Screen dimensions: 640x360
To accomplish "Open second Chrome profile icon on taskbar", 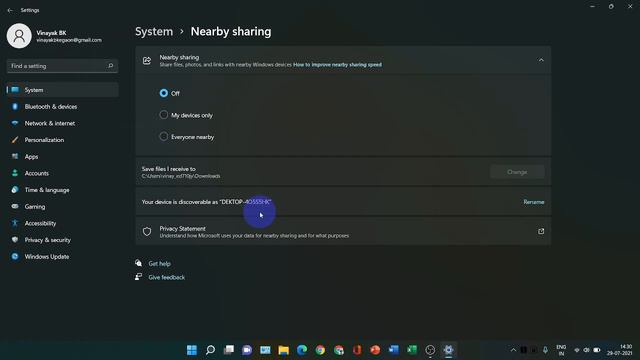I will pyautogui.click(x=339, y=350).
